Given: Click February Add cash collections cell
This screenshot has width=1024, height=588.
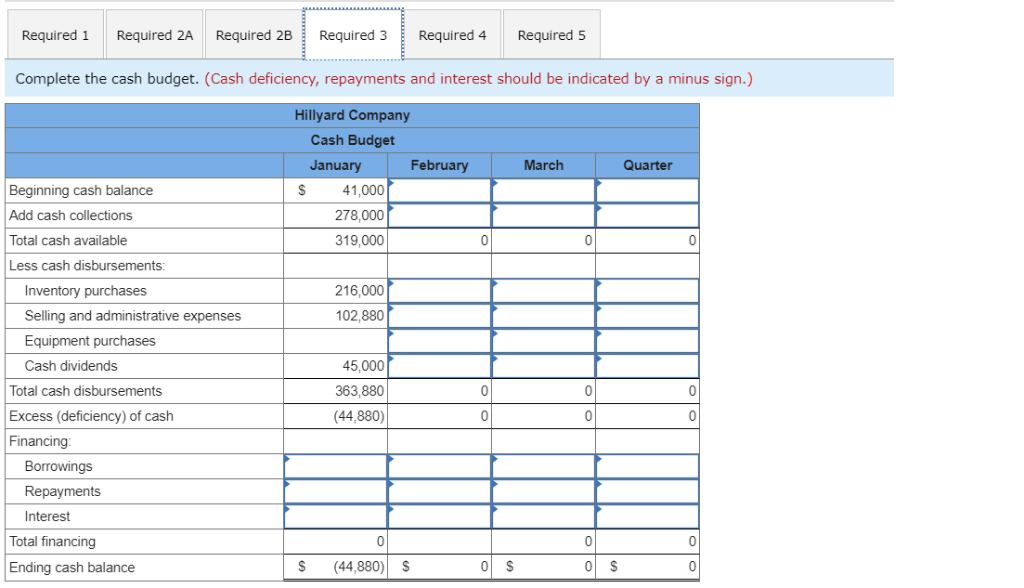Looking at the screenshot, I should (440, 215).
